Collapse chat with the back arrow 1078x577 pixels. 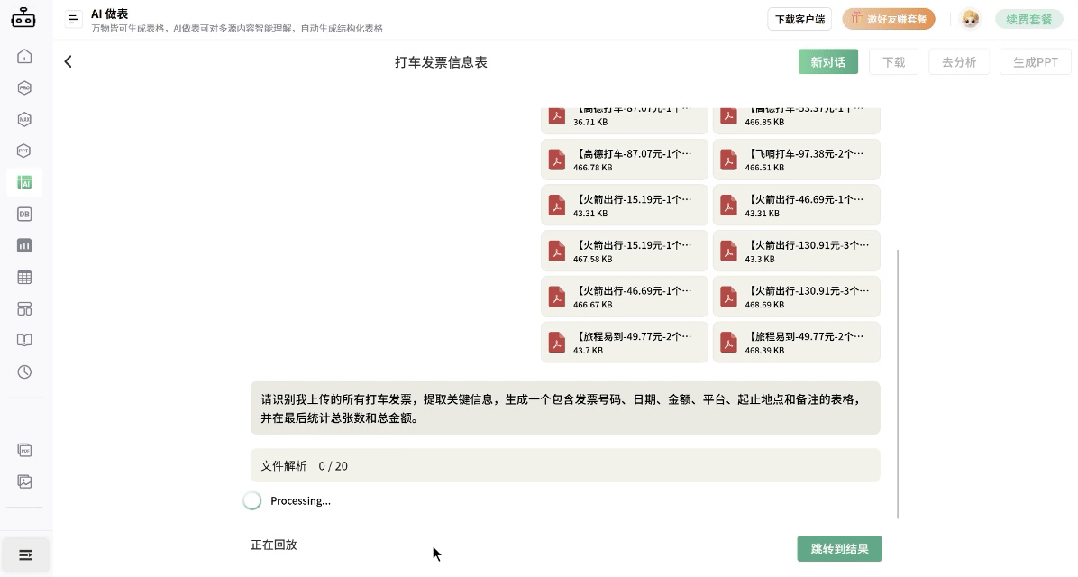tap(67, 61)
